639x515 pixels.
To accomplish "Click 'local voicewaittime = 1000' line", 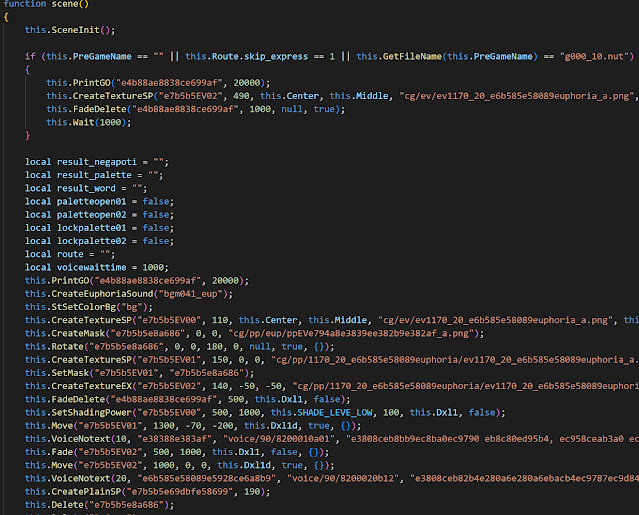I will pyautogui.click(x=97, y=267).
